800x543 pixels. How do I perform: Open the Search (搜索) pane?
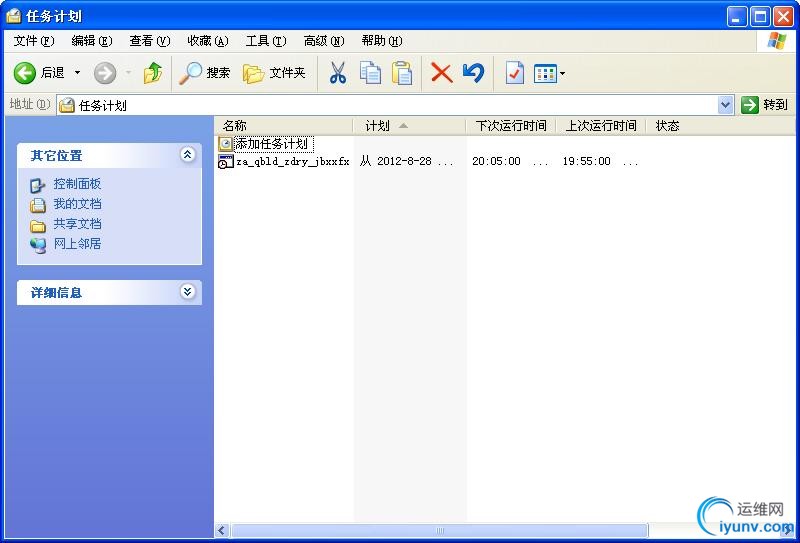(205, 73)
